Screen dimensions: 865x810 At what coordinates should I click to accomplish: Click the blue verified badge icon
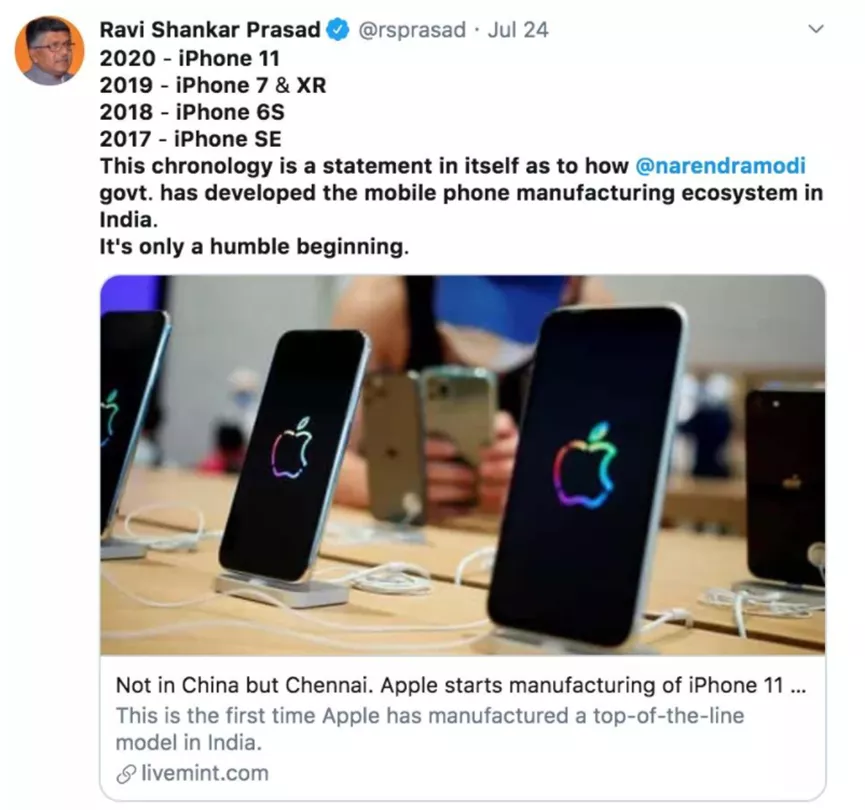point(337,30)
